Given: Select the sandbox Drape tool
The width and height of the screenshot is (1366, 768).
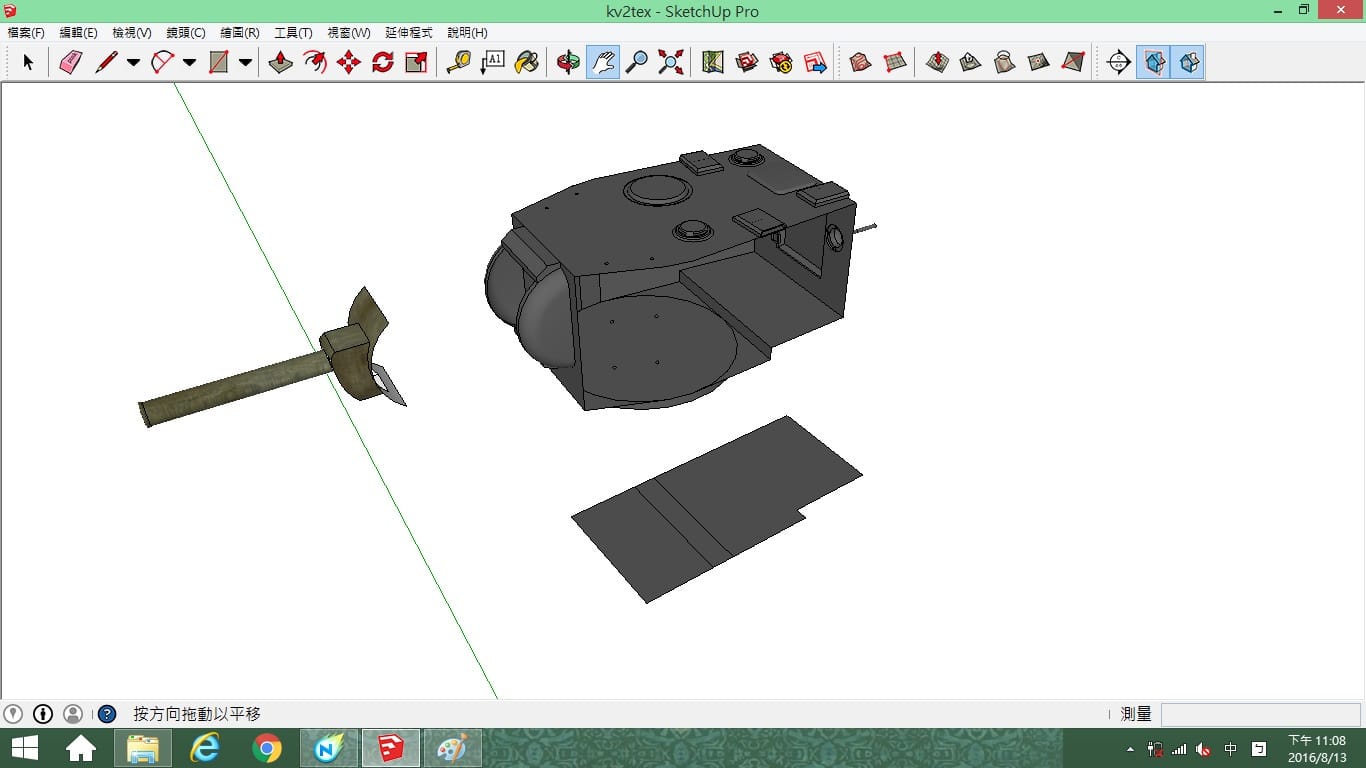Looking at the screenshot, I should pyautogui.click(x=1005, y=62).
